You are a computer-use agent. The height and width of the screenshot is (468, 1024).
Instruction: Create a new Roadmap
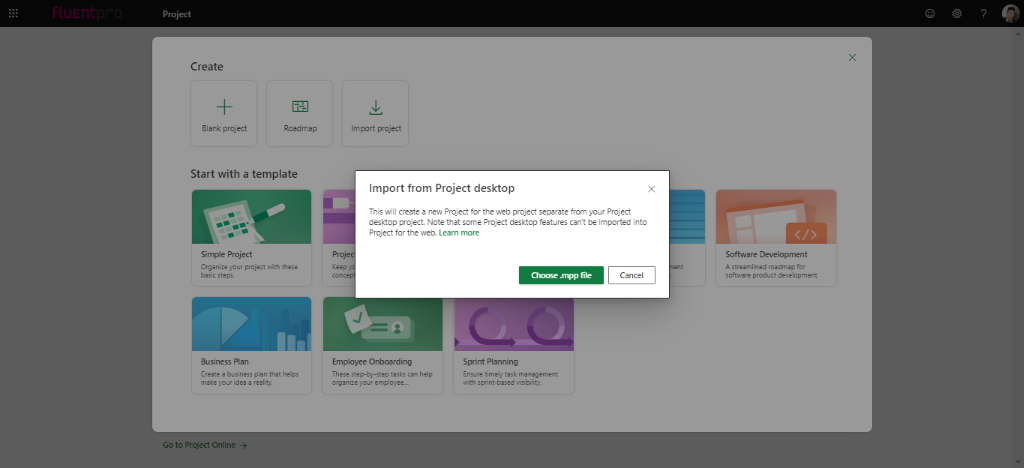point(300,114)
